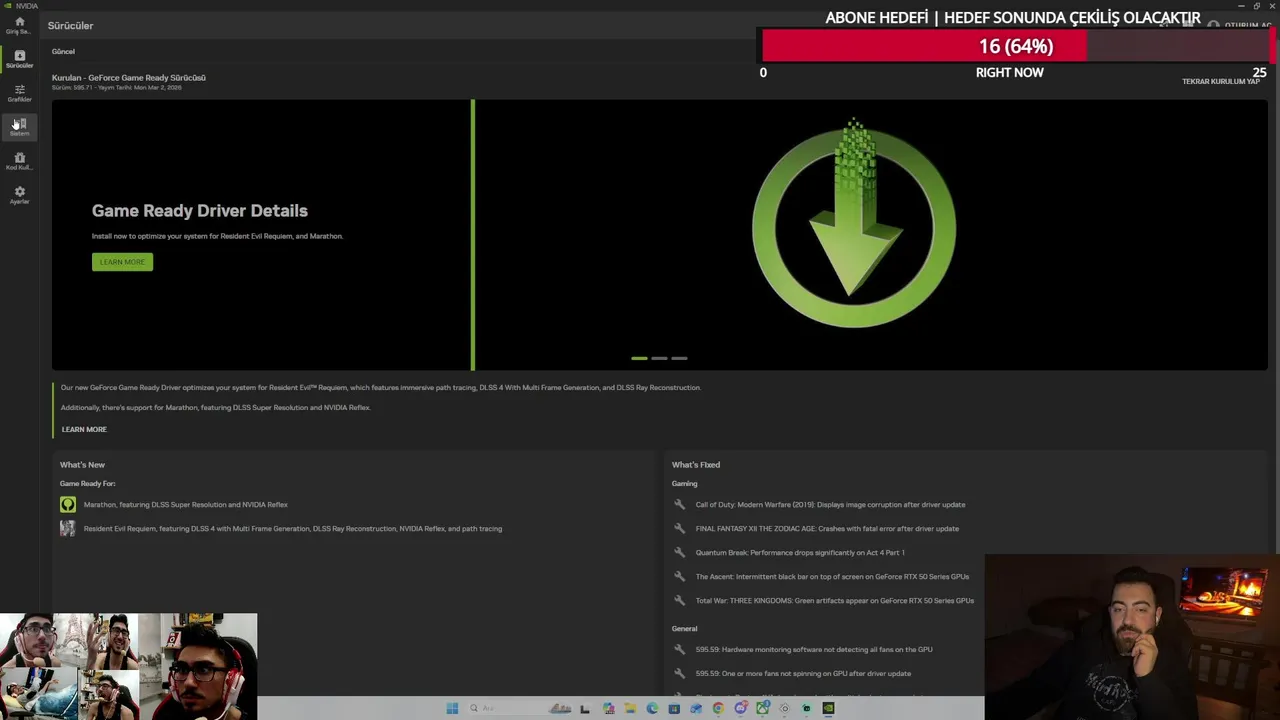Click Quantum Break performance fix text
The height and width of the screenshot is (720, 1280).
pos(800,553)
